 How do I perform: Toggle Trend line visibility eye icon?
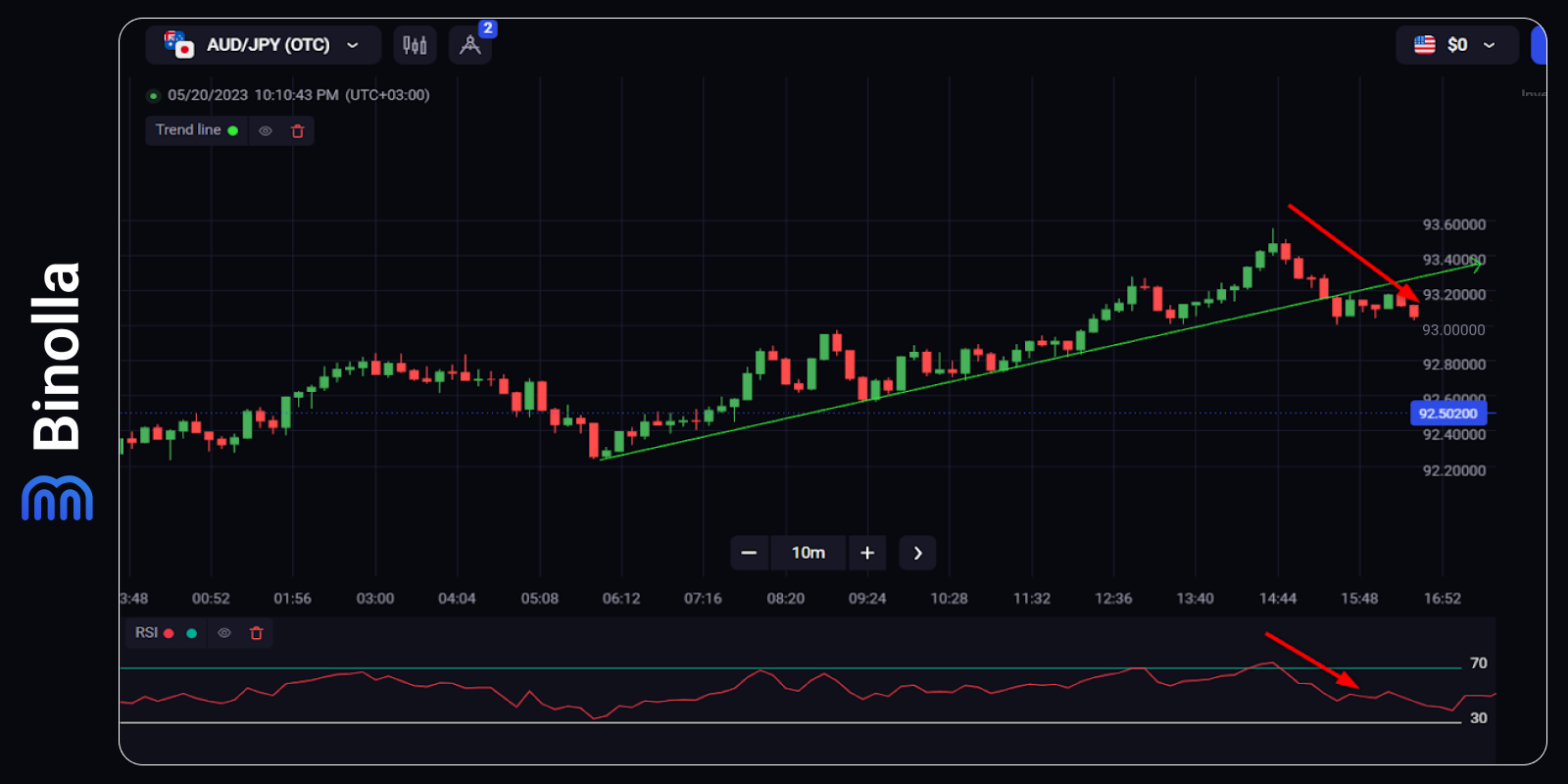click(x=266, y=131)
